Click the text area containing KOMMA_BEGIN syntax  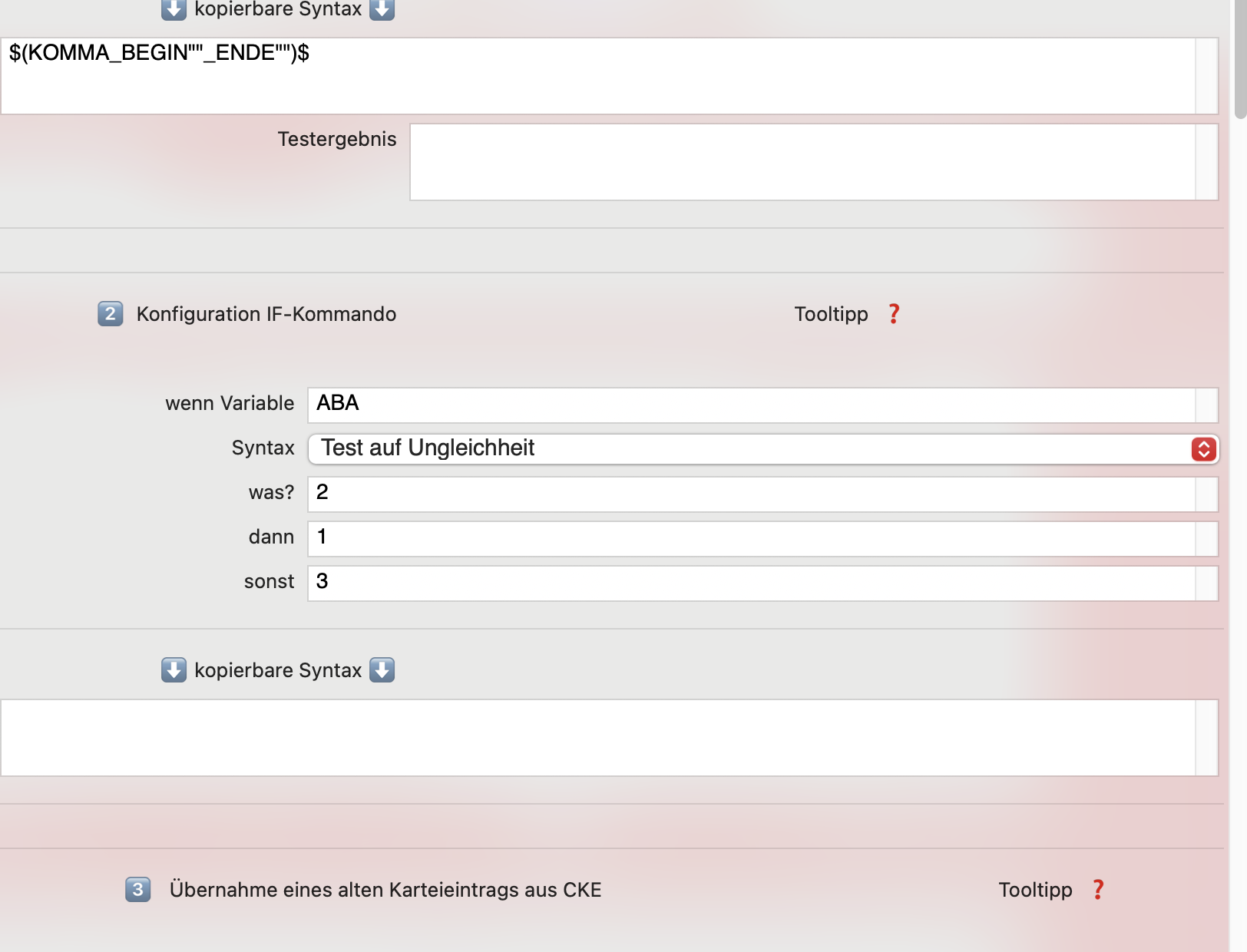610,76
